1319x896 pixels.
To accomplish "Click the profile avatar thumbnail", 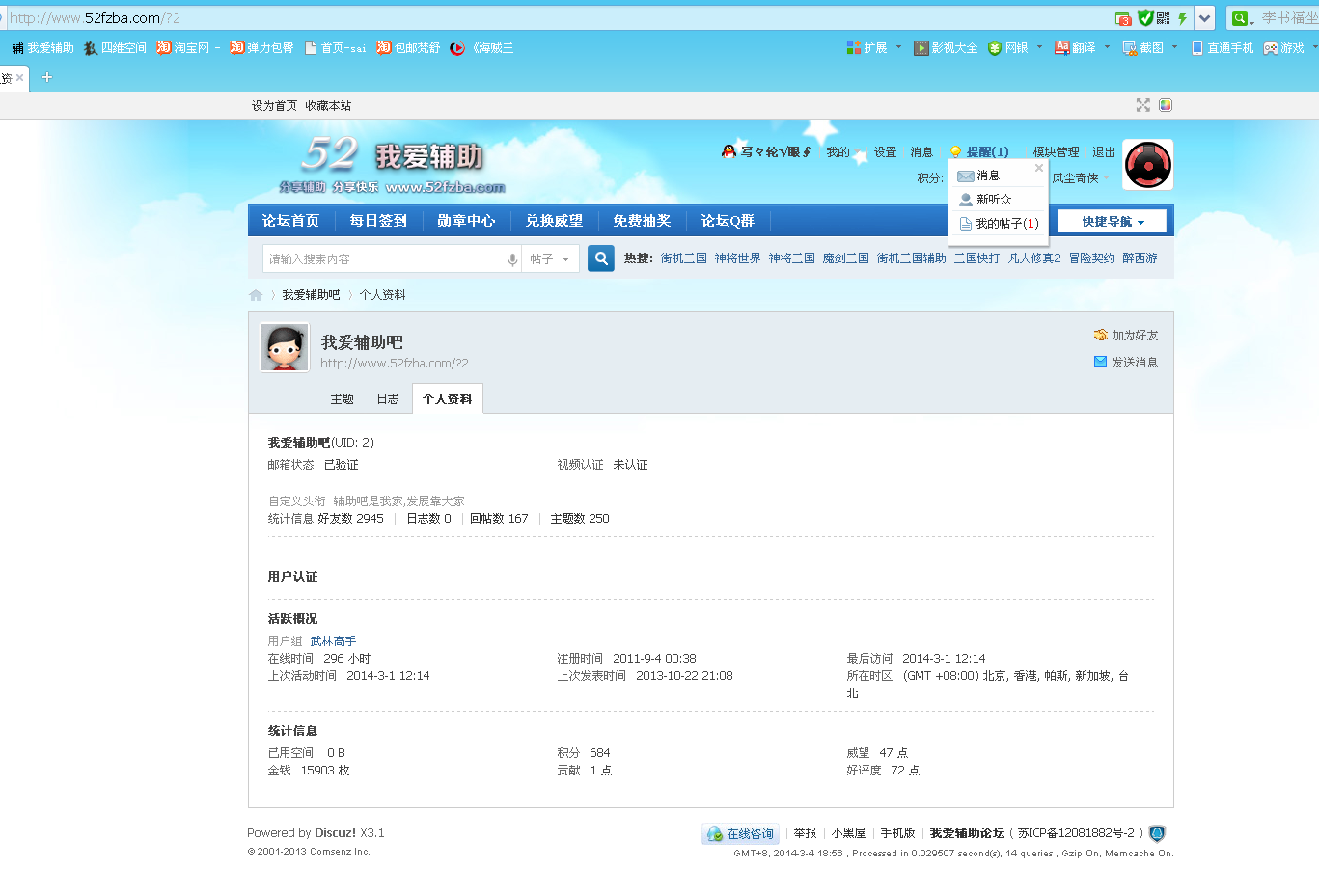I will [x=285, y=347].
